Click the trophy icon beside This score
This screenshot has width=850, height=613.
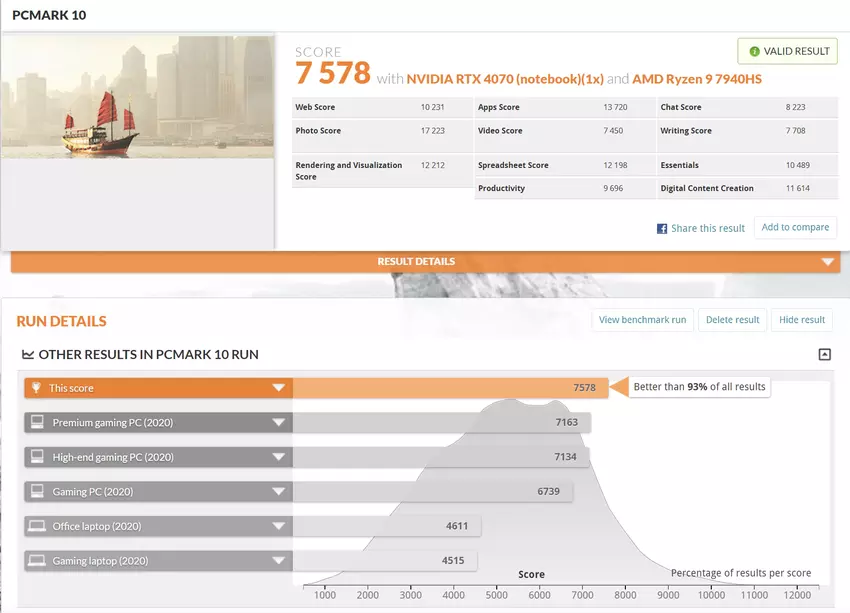tap(37, 388)
